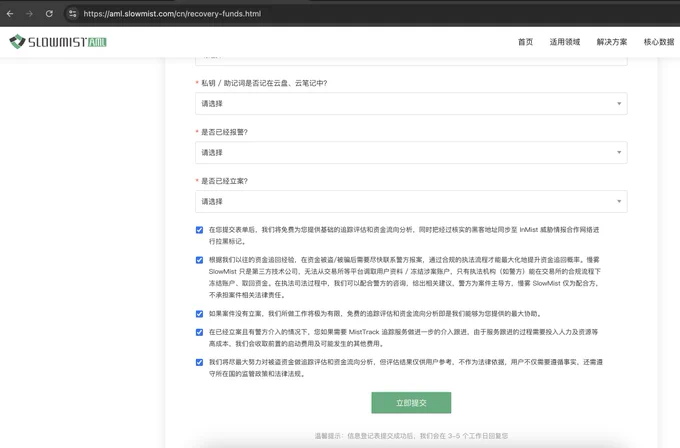This screenshot has height=448, width=680.
Task: Open the 解决方案 navigation item
Action: point(611,42)
